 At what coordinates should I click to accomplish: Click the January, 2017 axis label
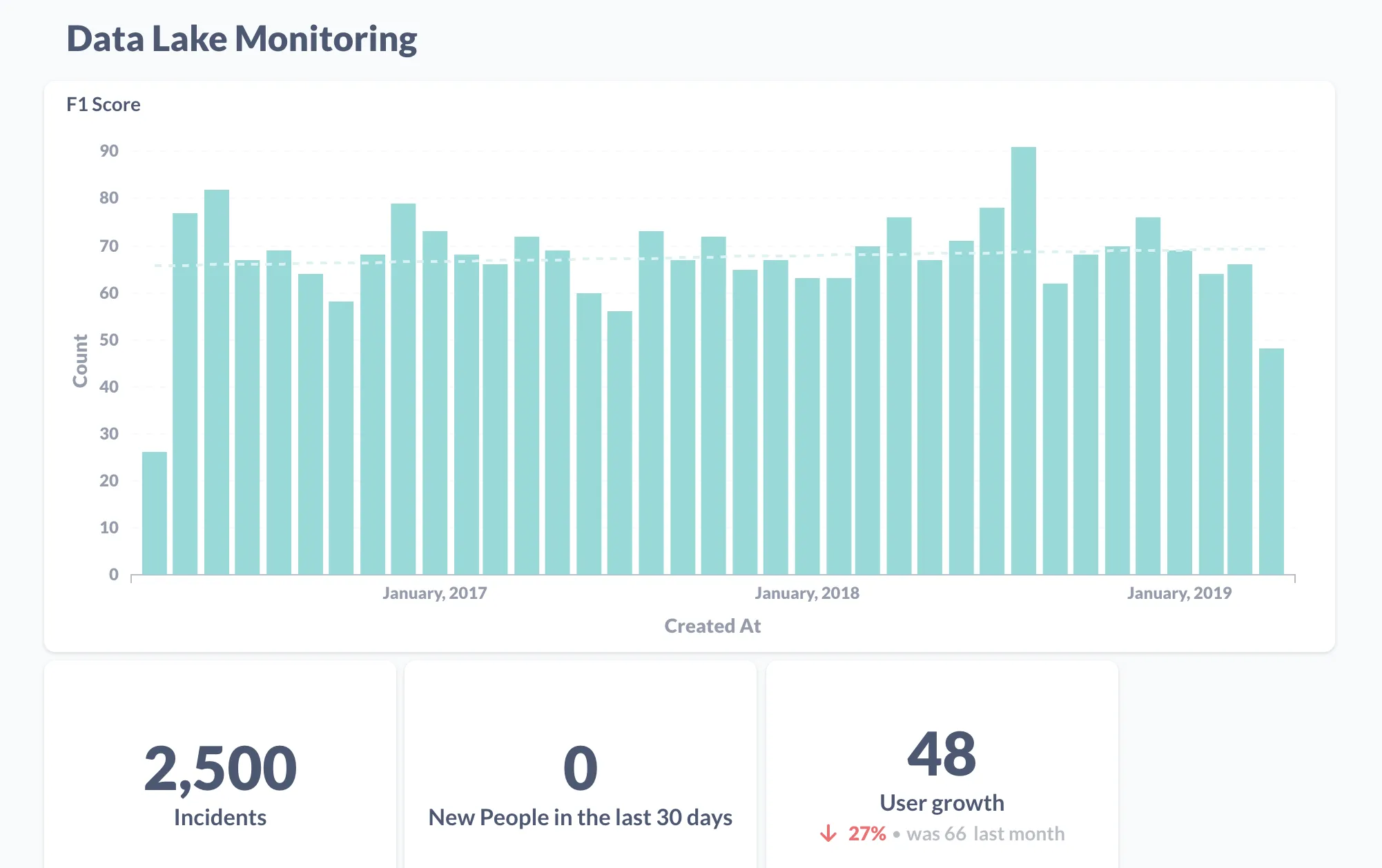435,593
